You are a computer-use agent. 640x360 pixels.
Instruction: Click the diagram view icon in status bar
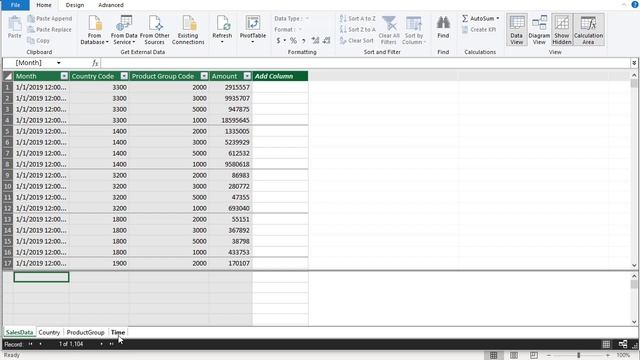point(623,344)
